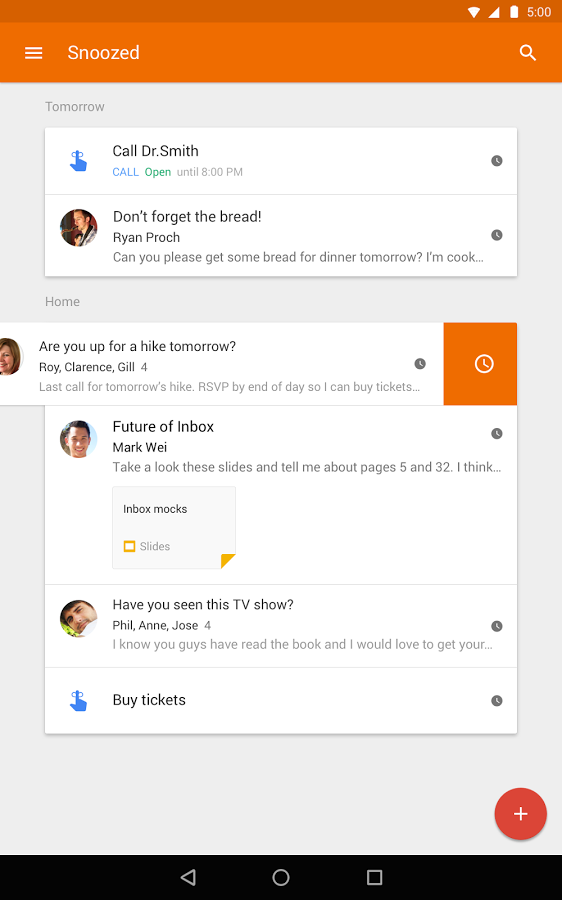This screenshot has width=562, height=900.
Task: Click the blue CALL link
Action: pyautogui.click(x=125, y=172)
